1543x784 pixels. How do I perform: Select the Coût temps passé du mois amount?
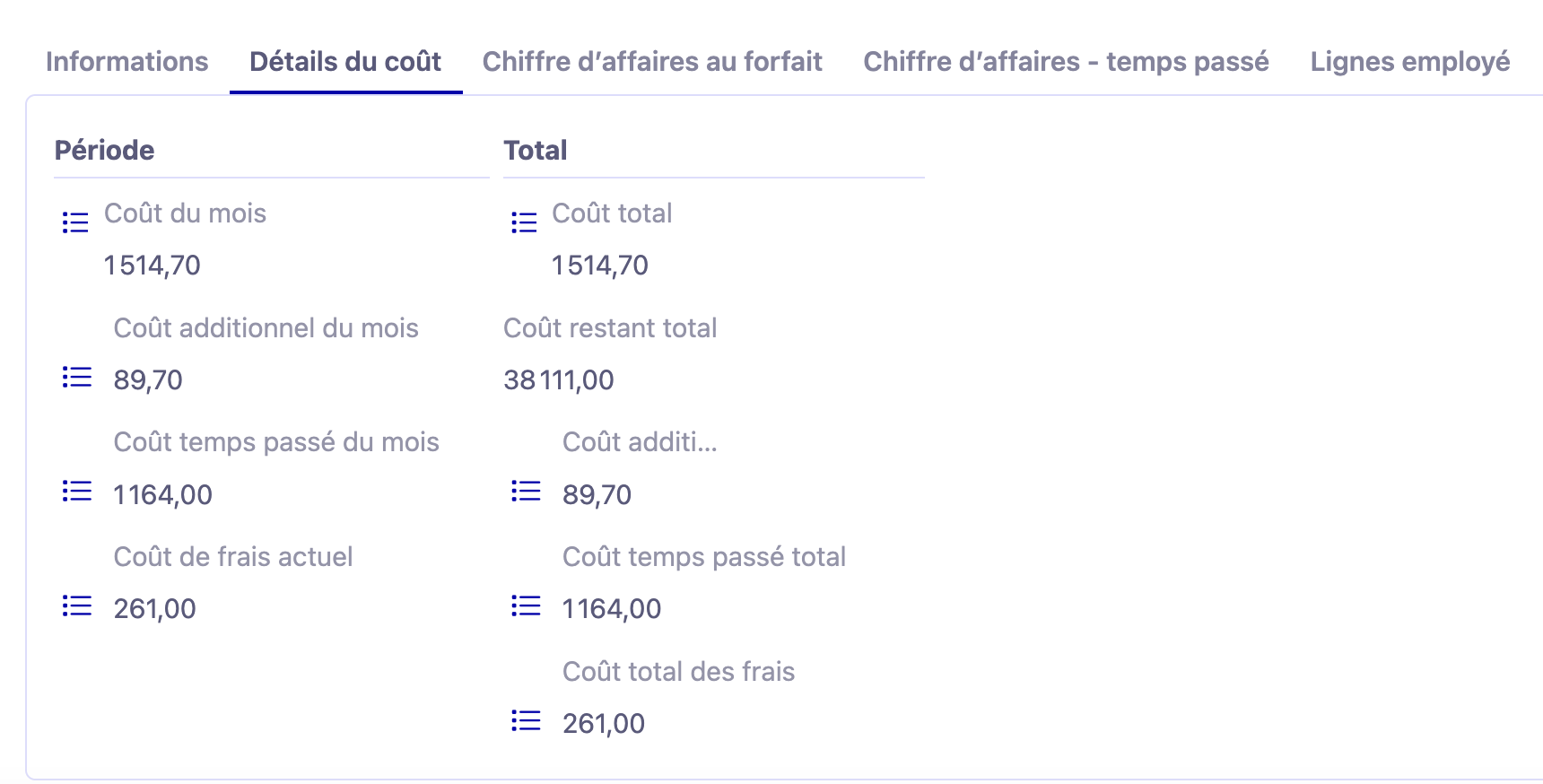pyautogui.click(x=163, y=495)
